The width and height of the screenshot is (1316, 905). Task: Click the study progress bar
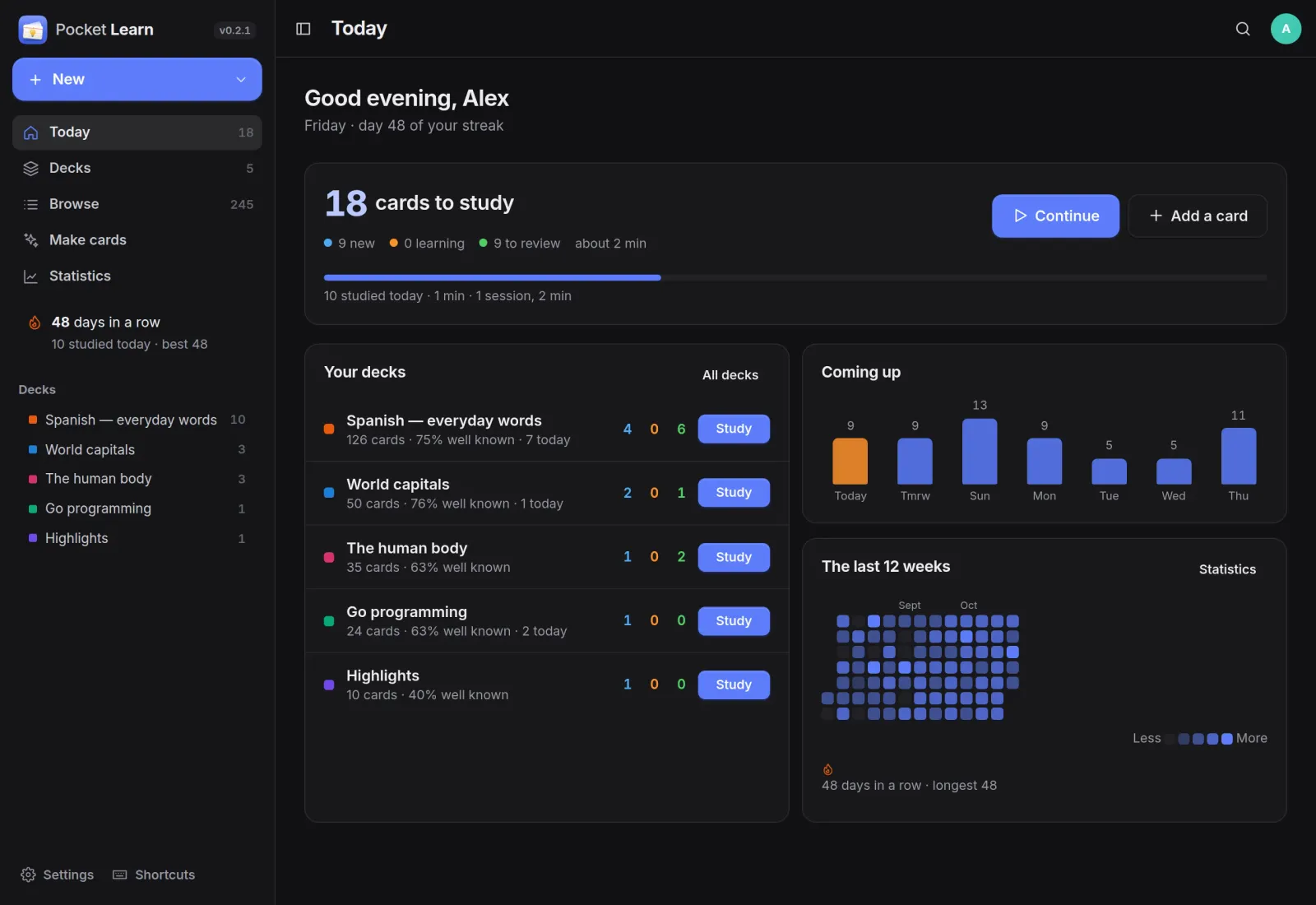[x=795, y=278]
